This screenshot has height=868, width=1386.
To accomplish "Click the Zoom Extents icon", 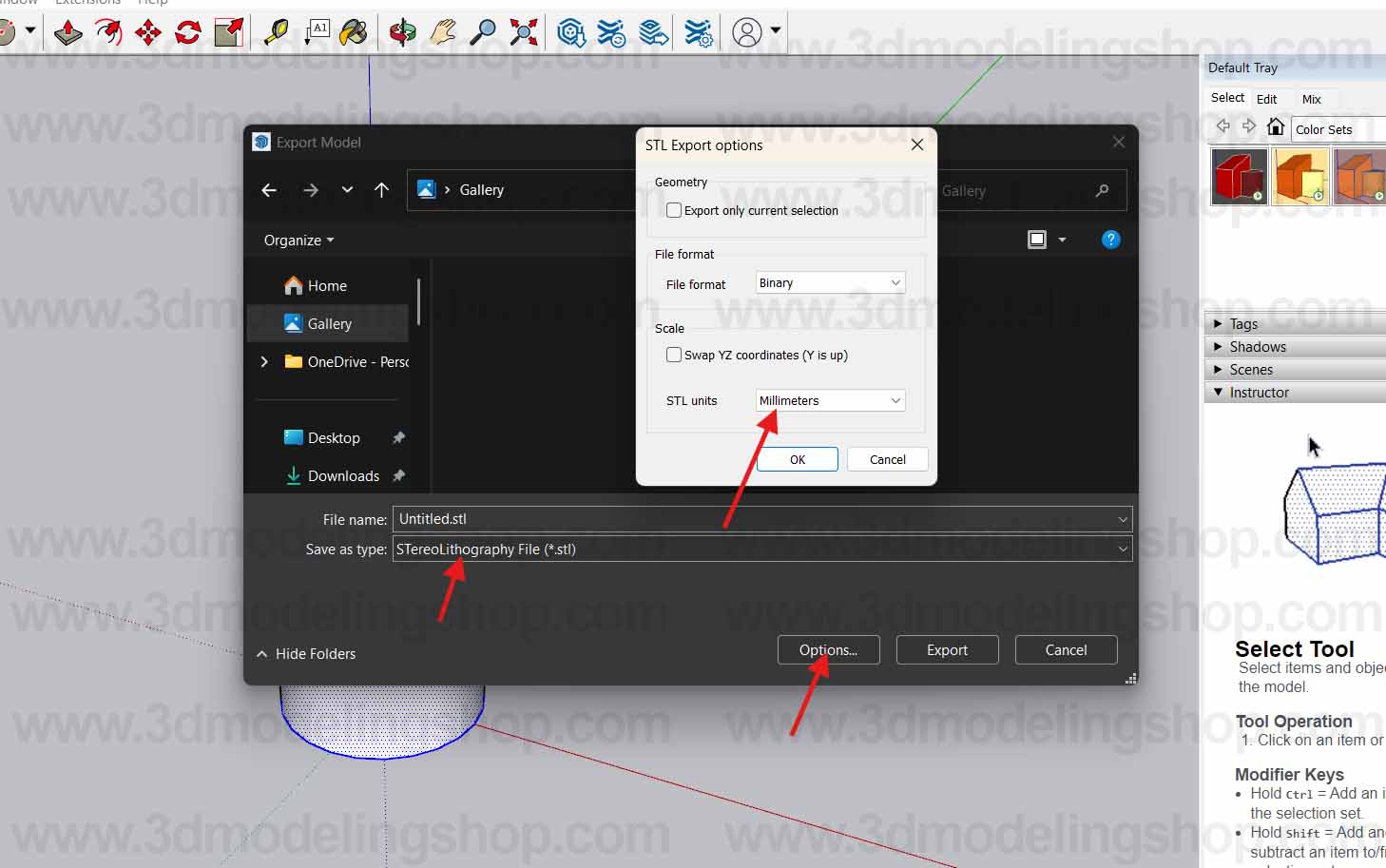I will point(523,32).
